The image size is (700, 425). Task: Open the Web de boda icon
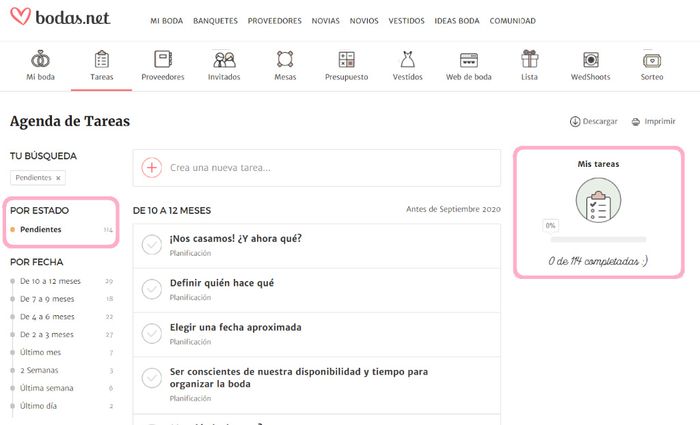point(469,60)
